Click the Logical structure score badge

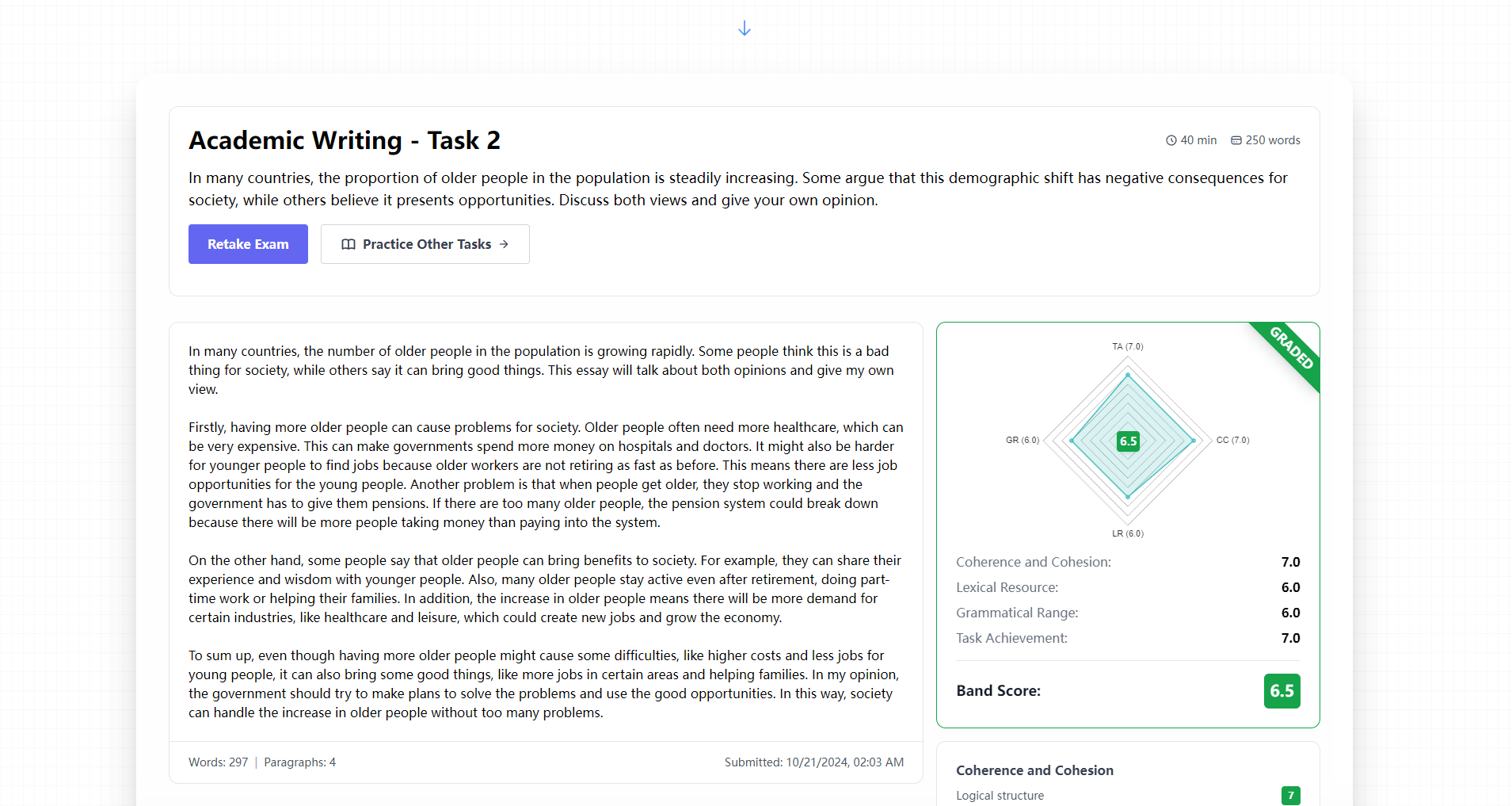pyautogui.click(x=1290, y=795)
